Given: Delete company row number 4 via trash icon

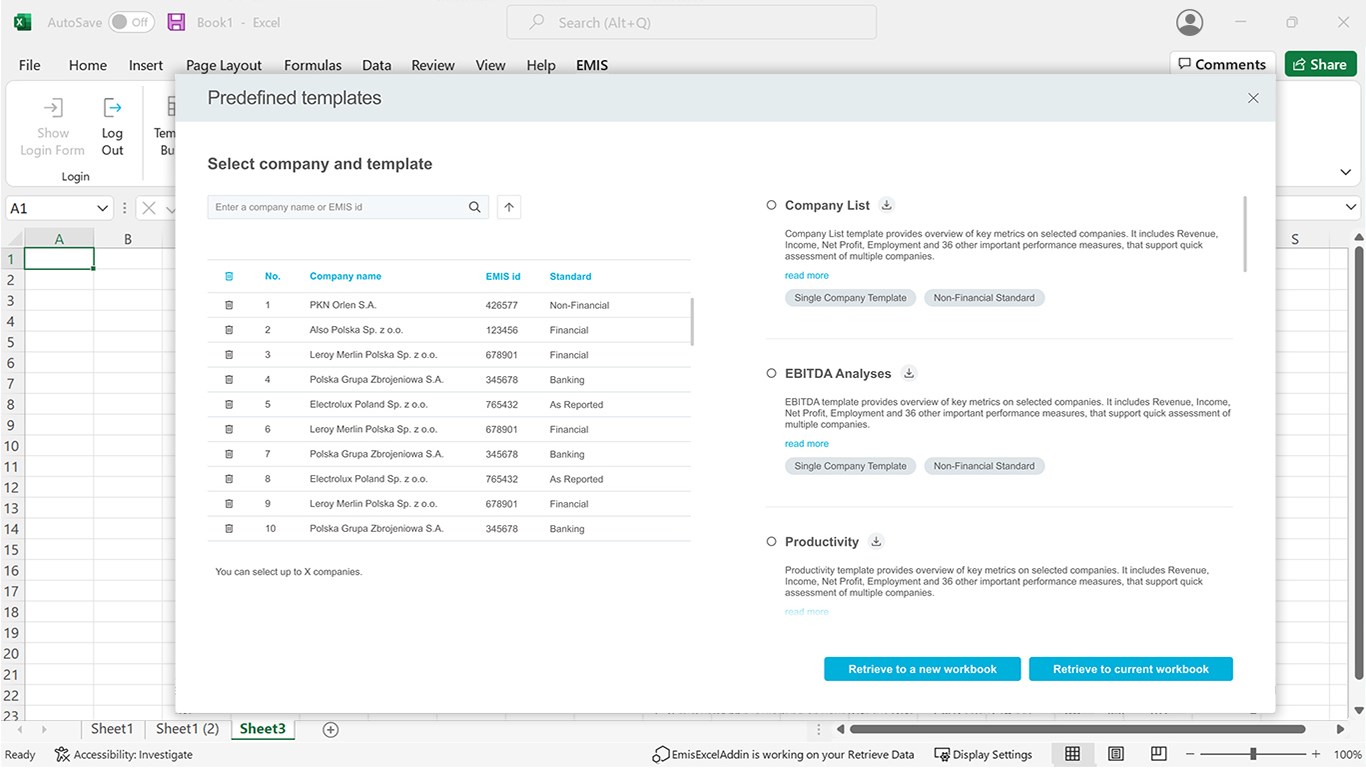Looking at the screenshot, I should tap(229, 380).
